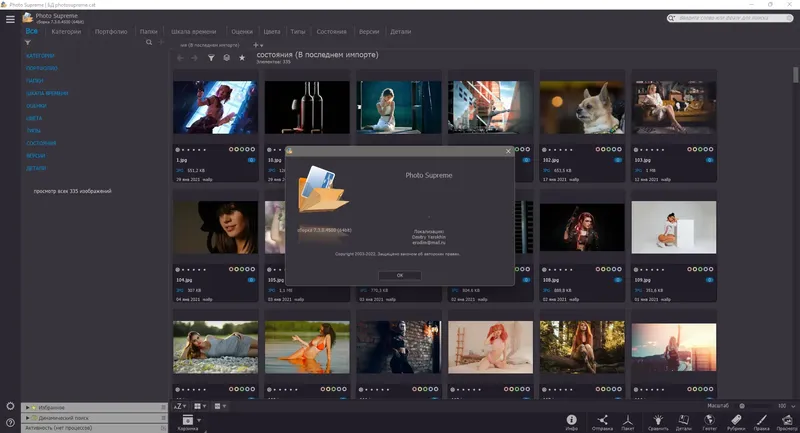800x433 pixels.
Task: Switch to the Категории tab
Action: (66, 32)
